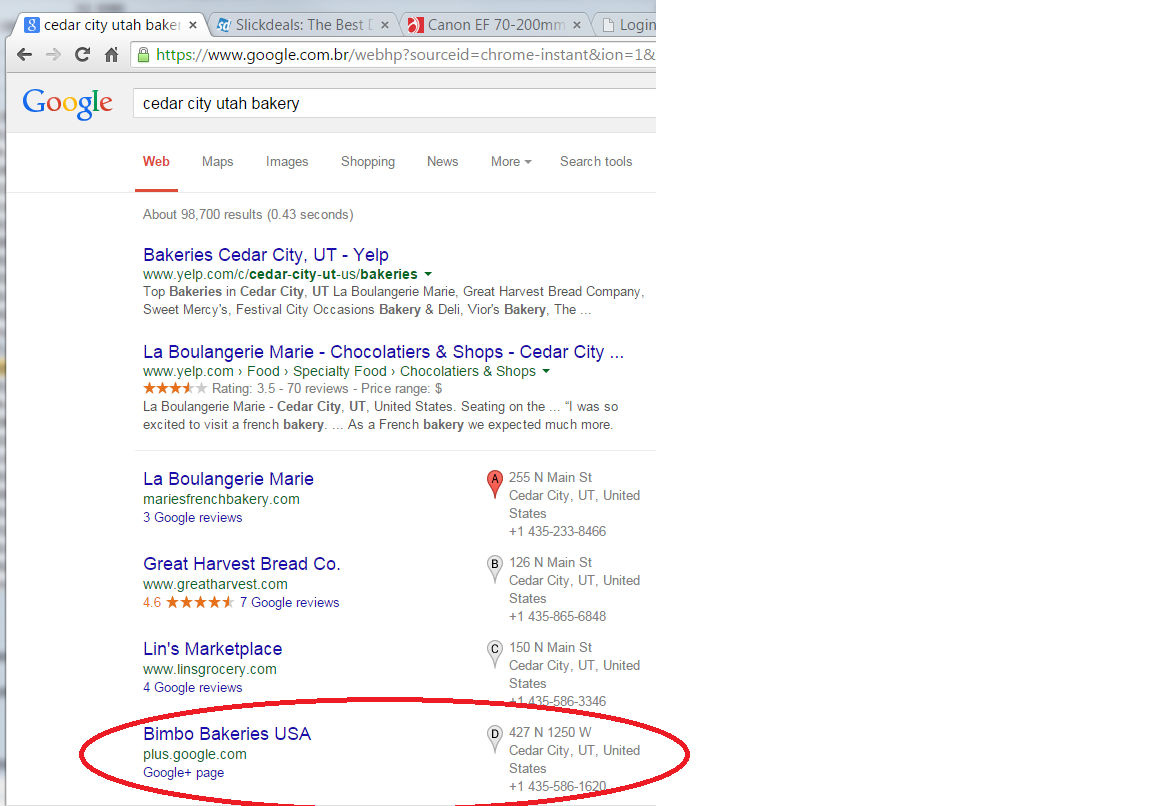The width and height of the screenshot is (1152, 806).
Task: Open the browser home page icon
Action: tap(111, 54)
